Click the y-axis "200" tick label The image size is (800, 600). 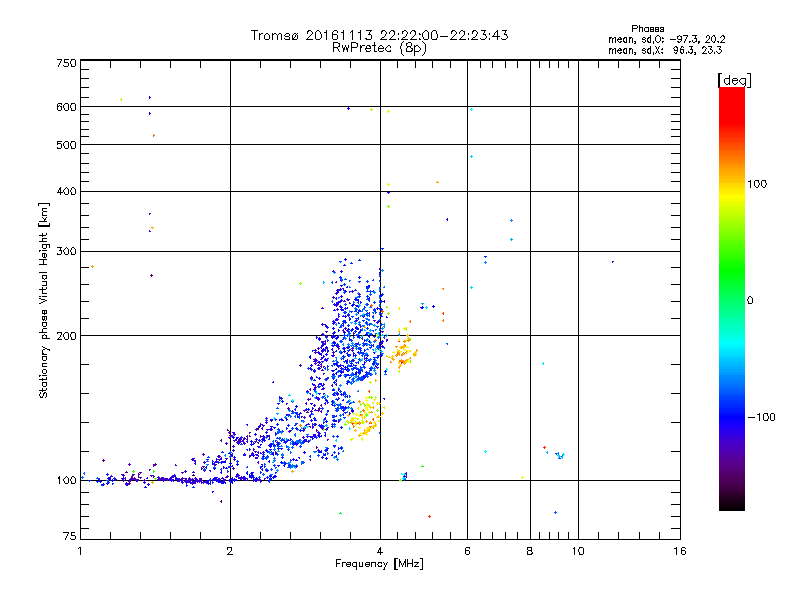[67, 336]
